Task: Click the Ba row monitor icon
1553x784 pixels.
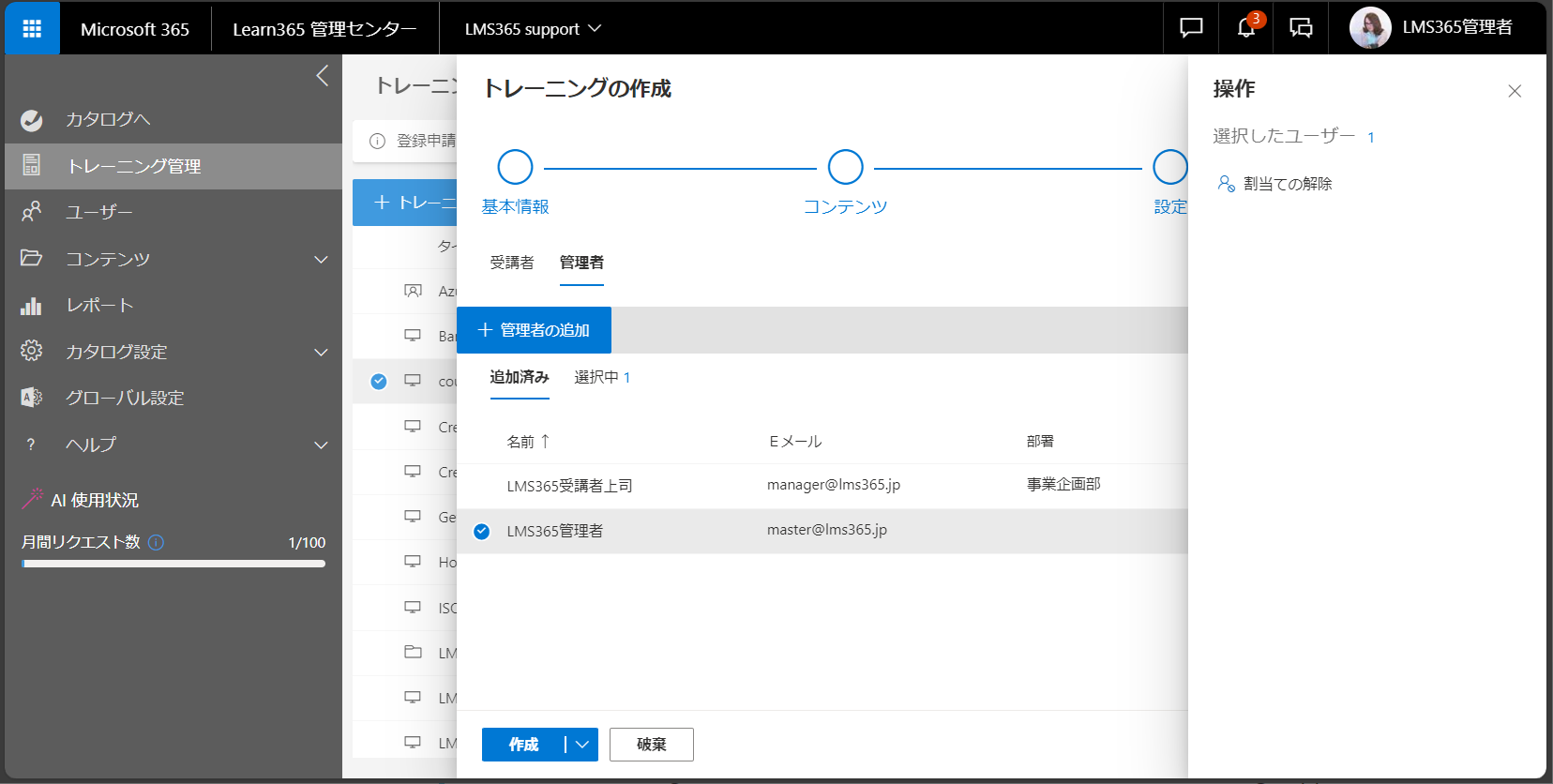Action: (x=413, y=335)
